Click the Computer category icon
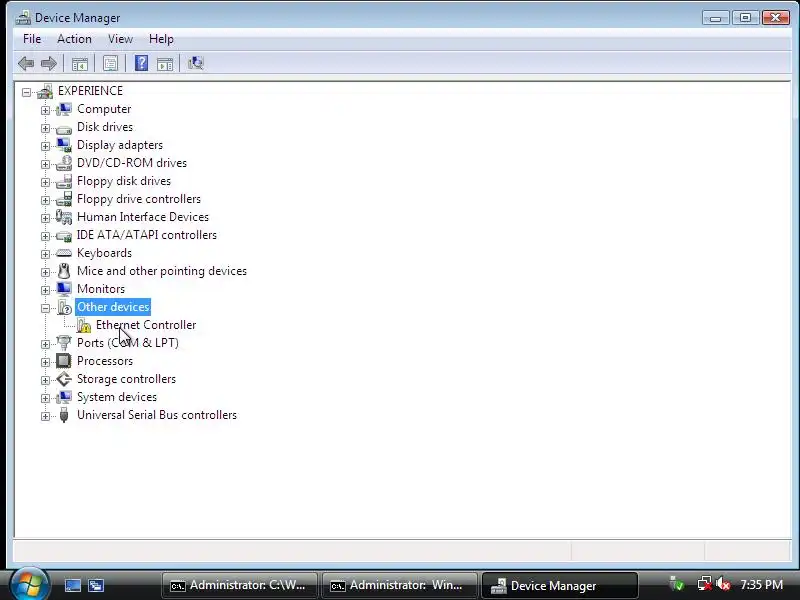This screenshot has height=600, width=800. pyautogui.click(x=64, y=109)
